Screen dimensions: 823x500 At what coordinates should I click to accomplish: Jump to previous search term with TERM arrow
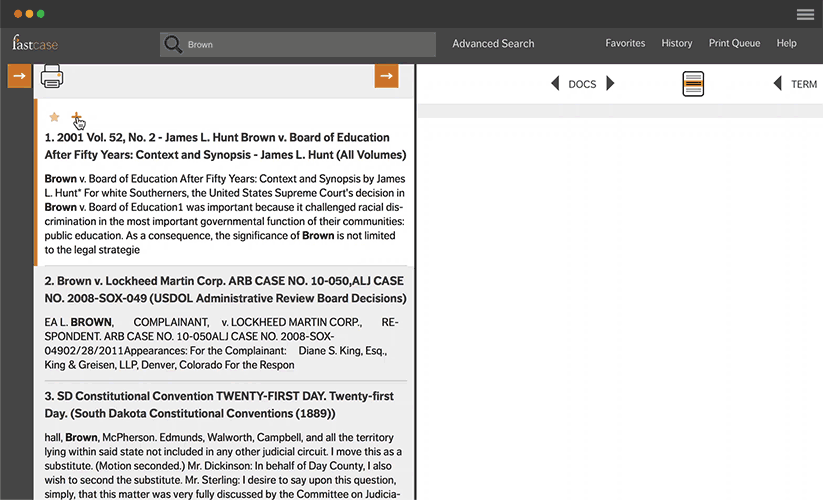tap(778, 84)
